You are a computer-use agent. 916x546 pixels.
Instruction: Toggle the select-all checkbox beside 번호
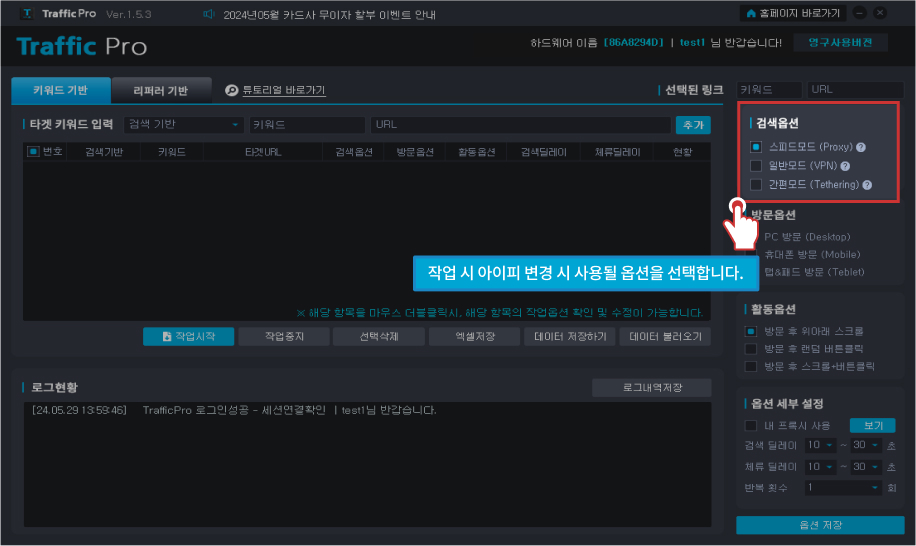pyautogui.click(x=33, y=152)
